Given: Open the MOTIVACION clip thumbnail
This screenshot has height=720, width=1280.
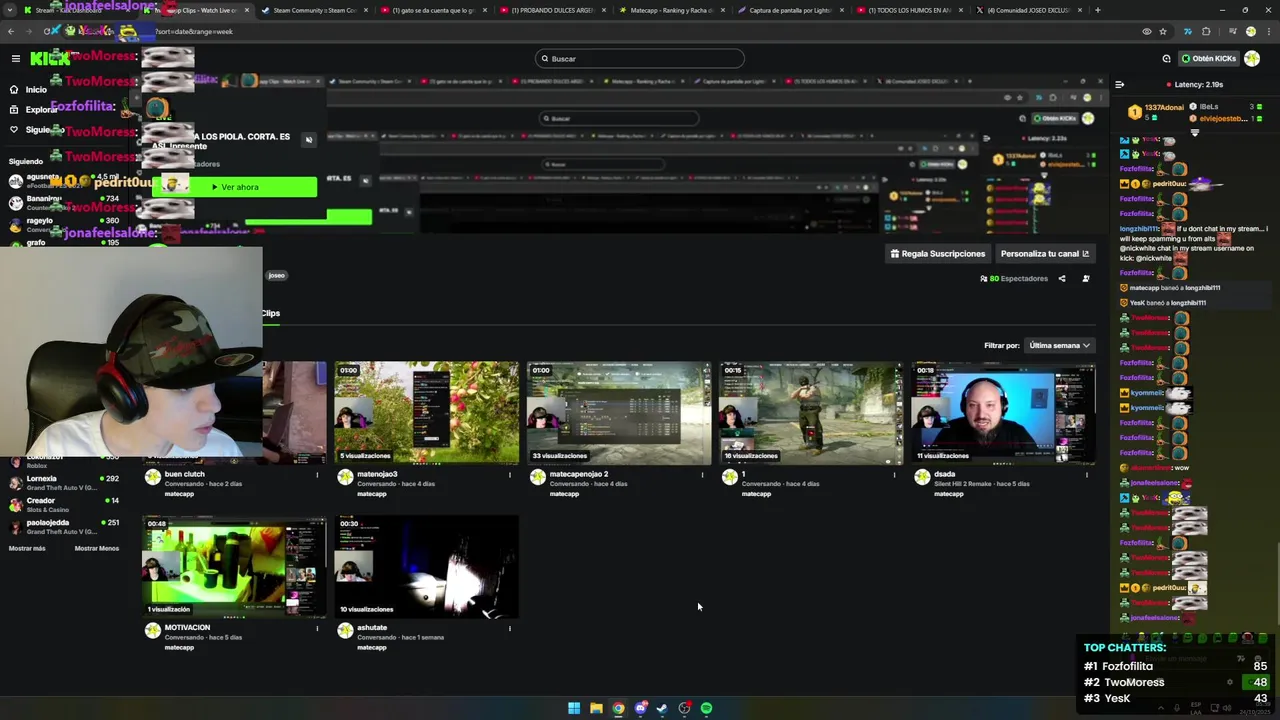Looking at the screenshot, I should pyautogui.click(x=234, y=566).
